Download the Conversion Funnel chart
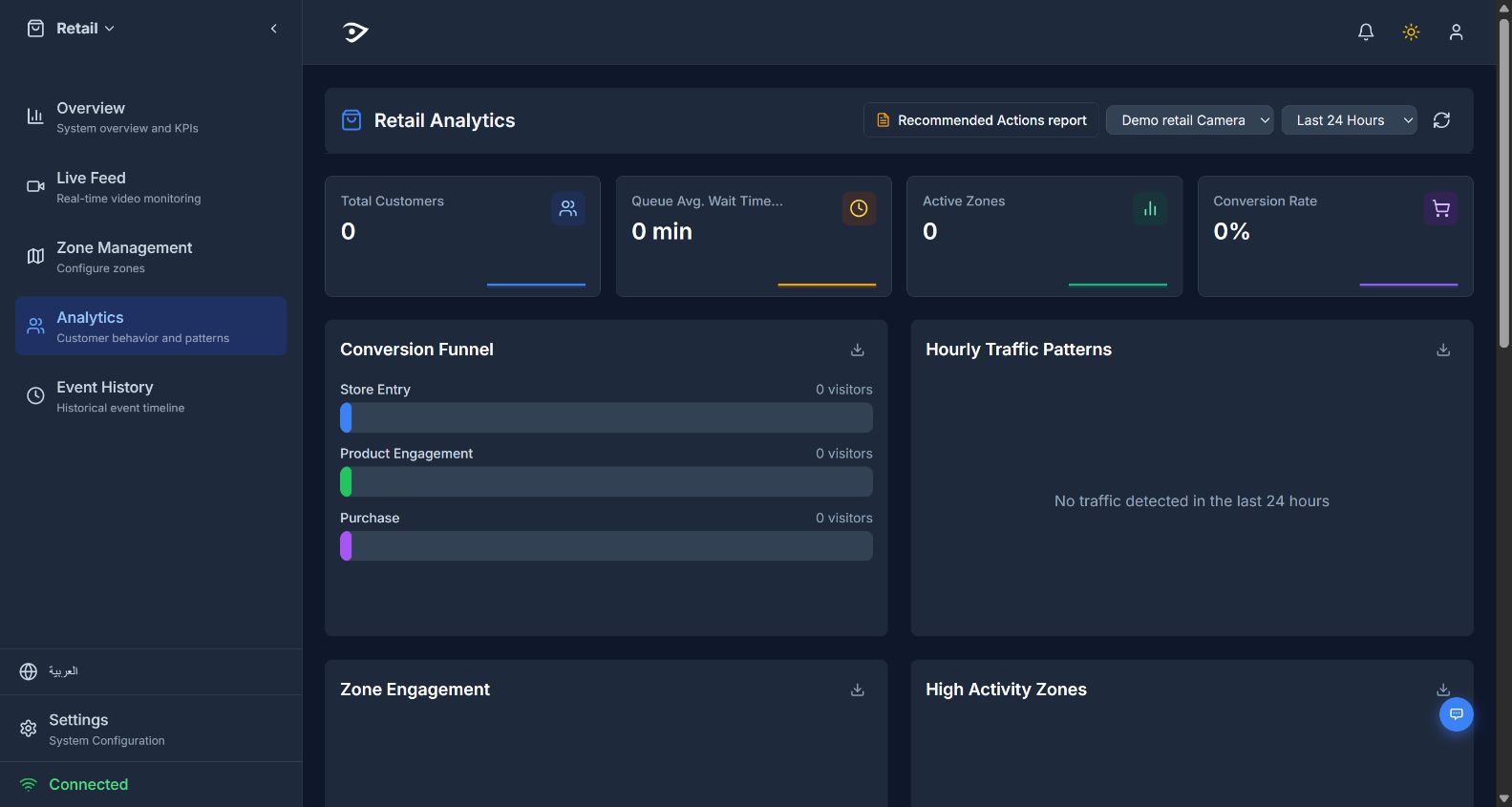Viewport: 1512px width, 807px height. coord(858,350)
